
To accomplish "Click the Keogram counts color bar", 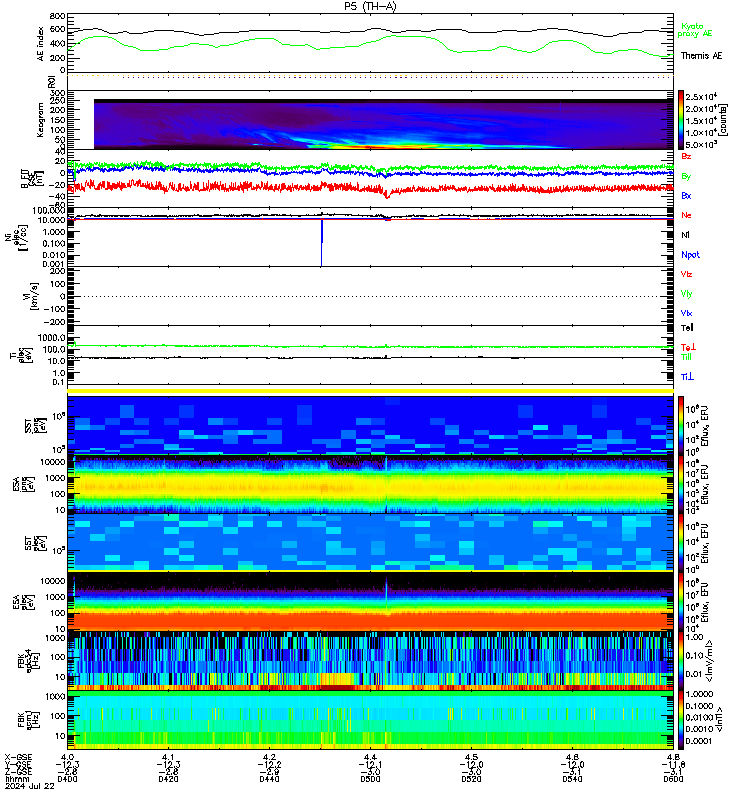I will (681, 119).
